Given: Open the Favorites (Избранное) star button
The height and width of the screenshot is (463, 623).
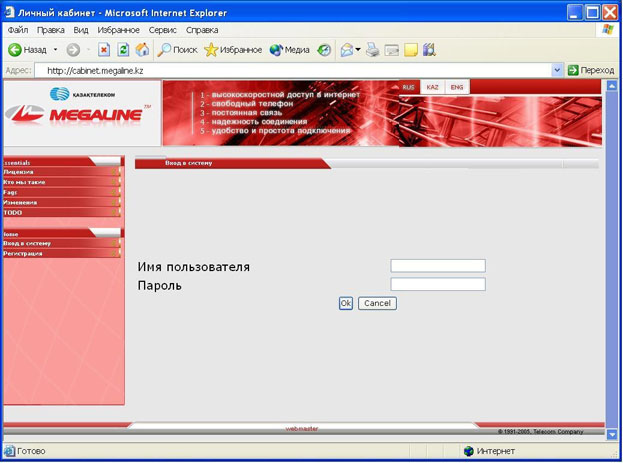Looking at the screenshot, I should (233, 50).
